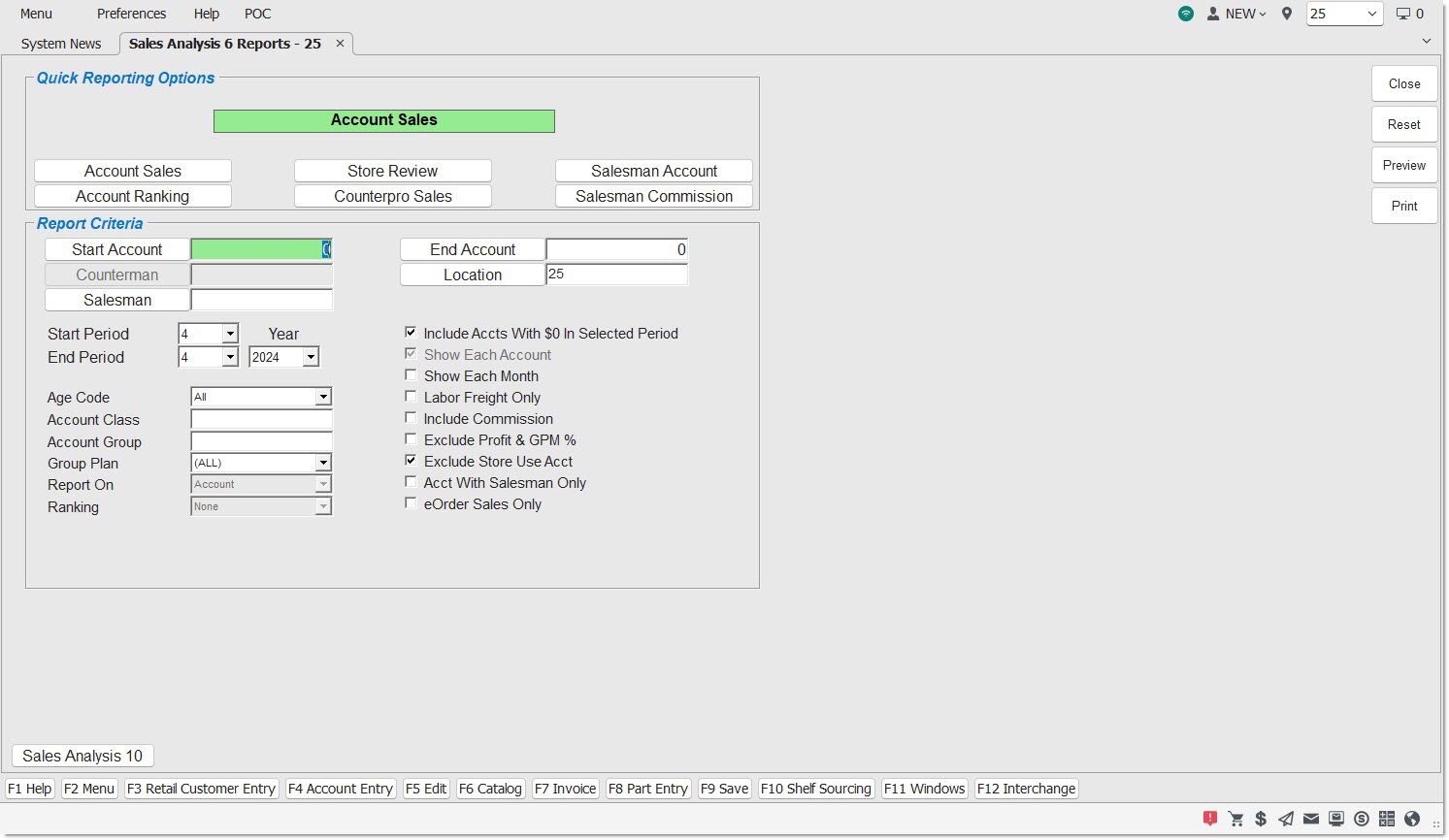The height and width of the screenshot is (840, 1449).
Task: Click the calculator icon in status bar
Action: click(x=1387, y=819)
